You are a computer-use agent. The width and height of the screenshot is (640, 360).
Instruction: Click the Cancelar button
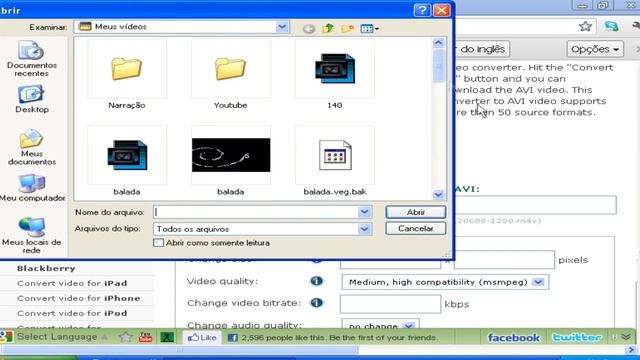[x=416, y=229]
